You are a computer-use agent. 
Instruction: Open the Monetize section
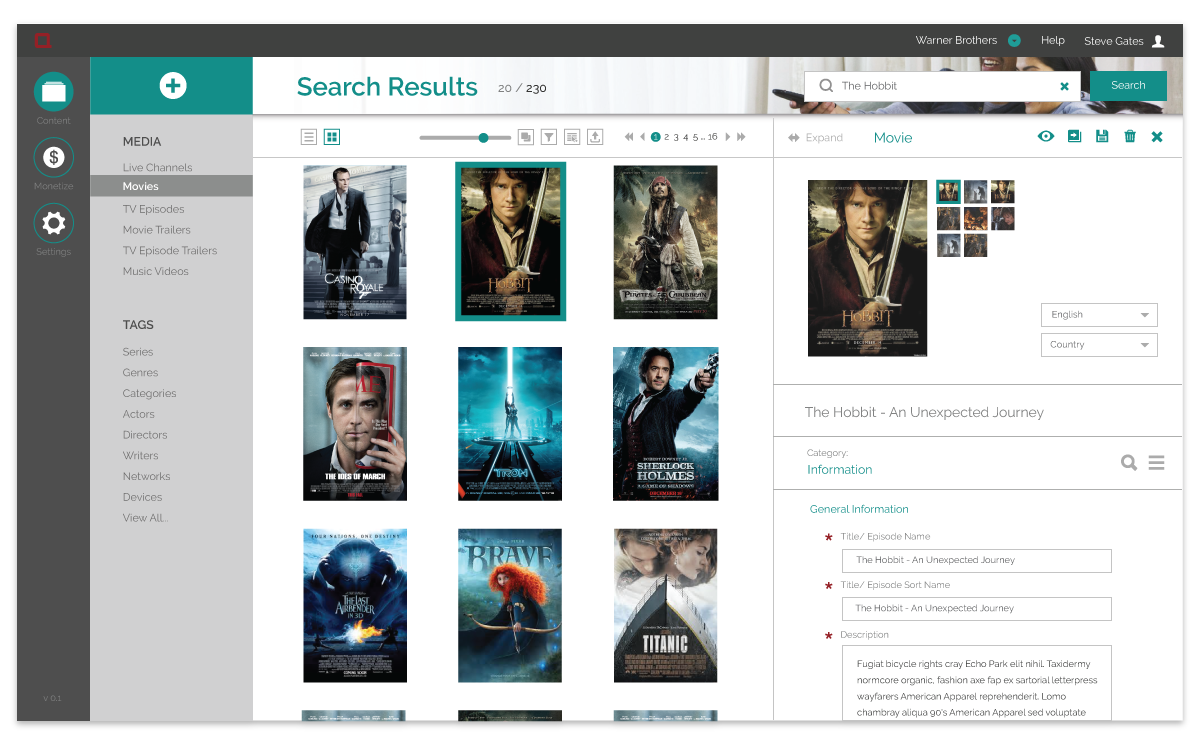[x=54, y=157]
